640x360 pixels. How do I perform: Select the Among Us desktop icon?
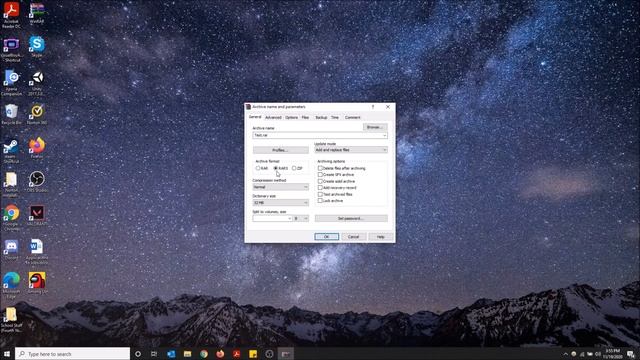[37, 283]
